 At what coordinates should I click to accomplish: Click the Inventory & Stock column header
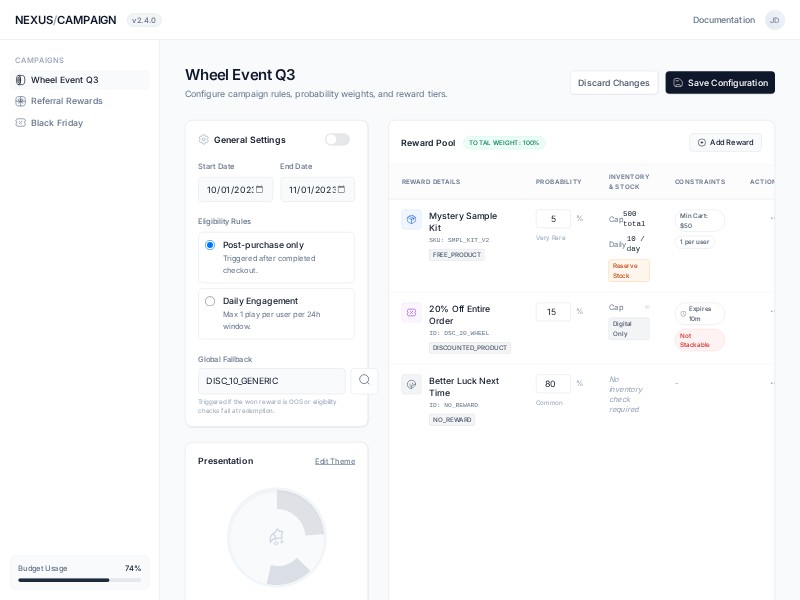pos(629,182)
